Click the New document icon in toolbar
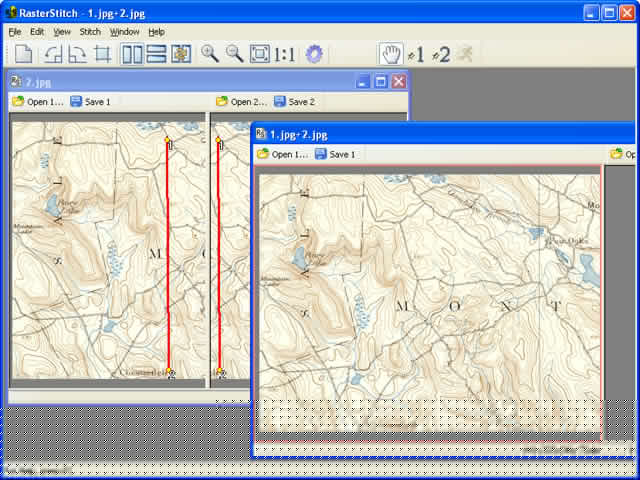 24,54
